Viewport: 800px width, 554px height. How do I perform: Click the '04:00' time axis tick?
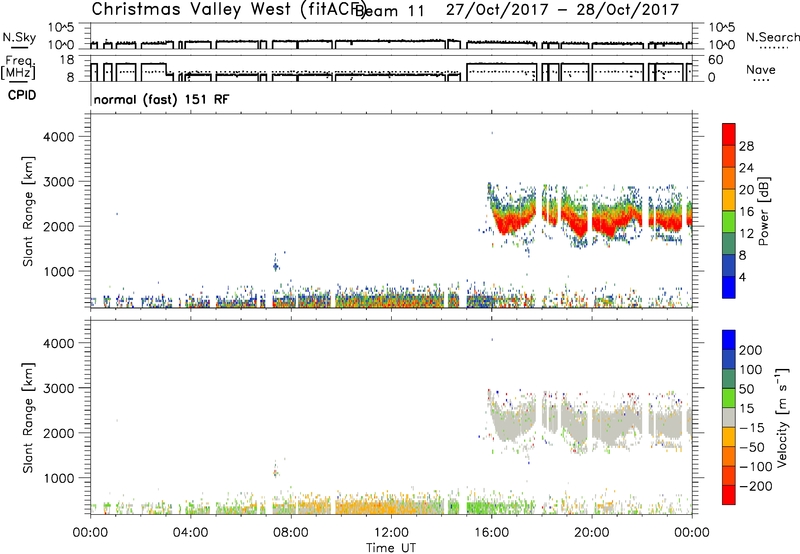coord(191,533)
